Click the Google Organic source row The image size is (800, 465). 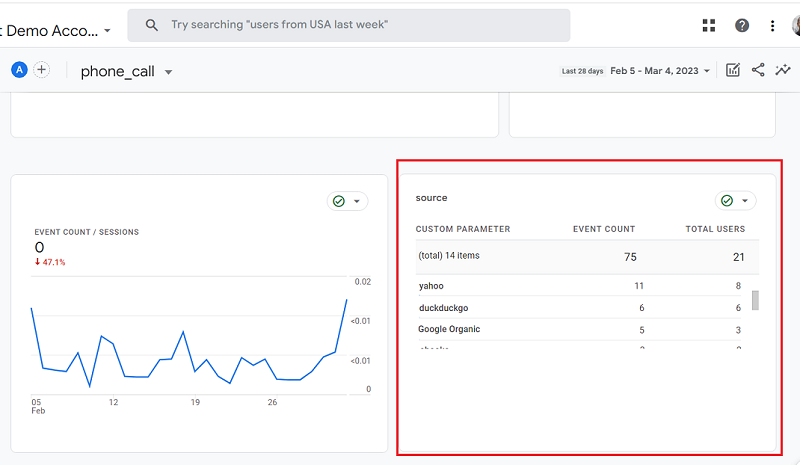(449, 329)
